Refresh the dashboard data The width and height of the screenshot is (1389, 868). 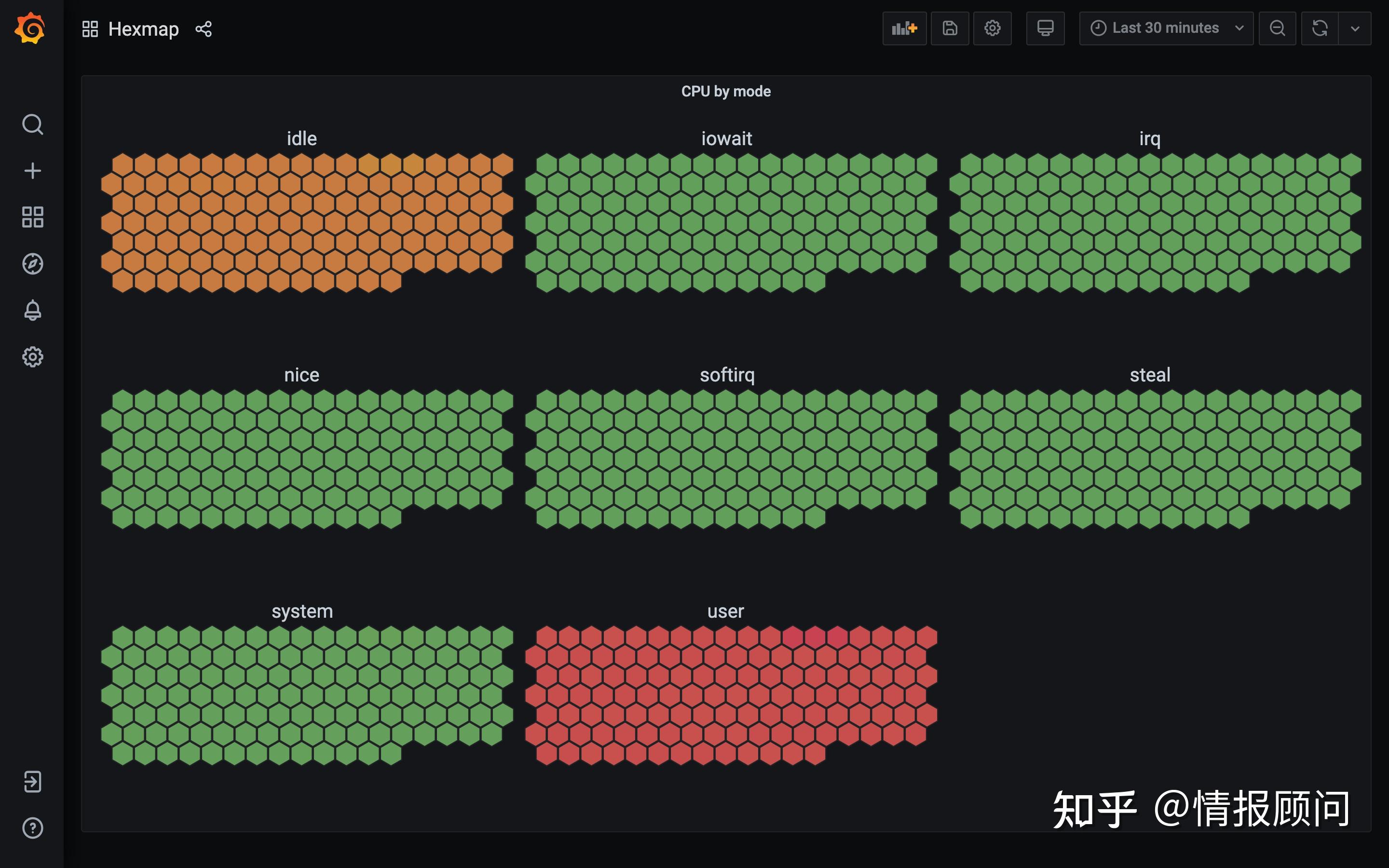click(1321, 27)
